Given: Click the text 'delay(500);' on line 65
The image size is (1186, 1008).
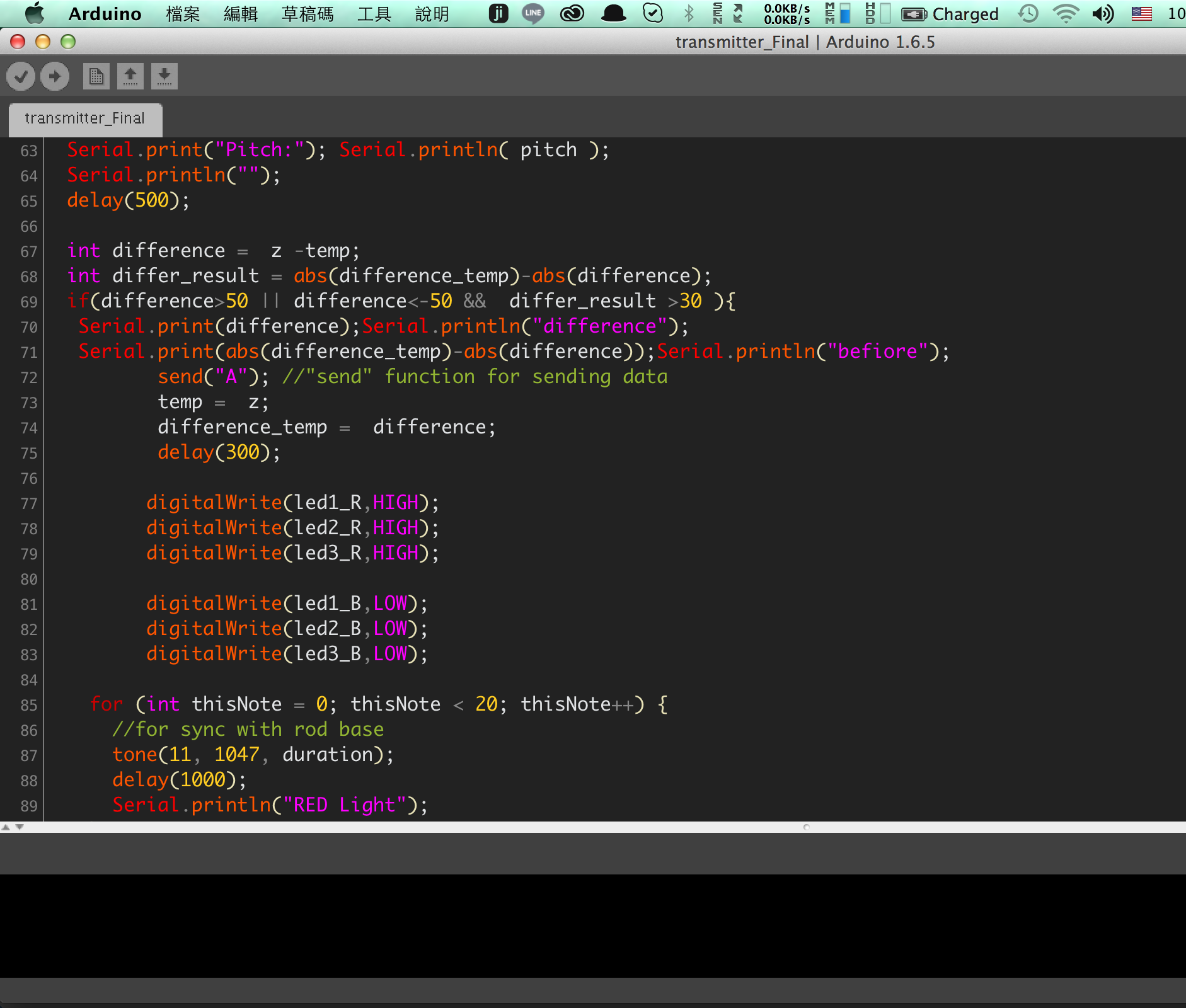Looking at the screenshot, I should [x=128, y=200].
